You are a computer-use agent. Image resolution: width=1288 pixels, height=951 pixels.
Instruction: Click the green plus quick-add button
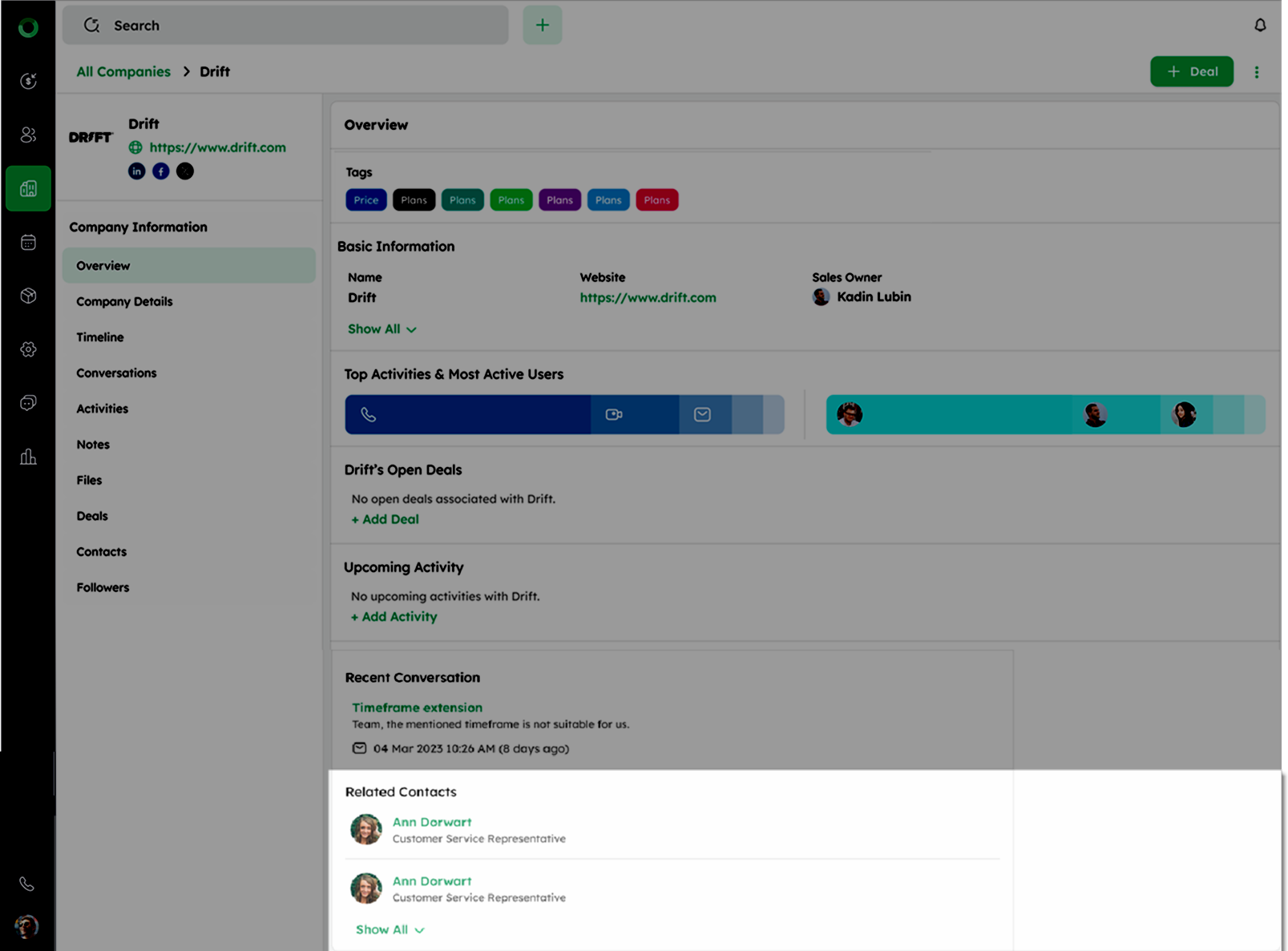(543, 26)
